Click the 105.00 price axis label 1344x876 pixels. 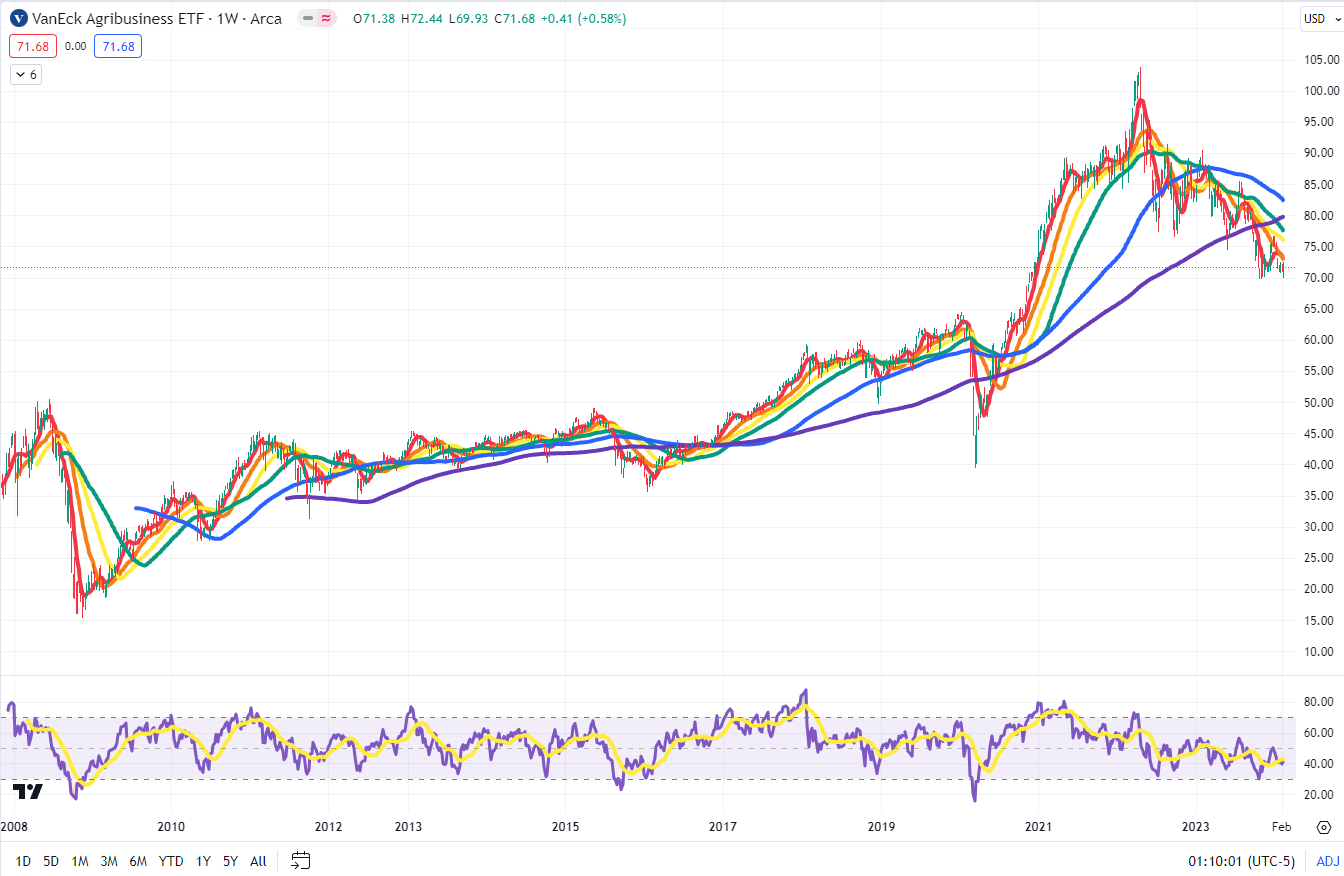[1319, 58]
